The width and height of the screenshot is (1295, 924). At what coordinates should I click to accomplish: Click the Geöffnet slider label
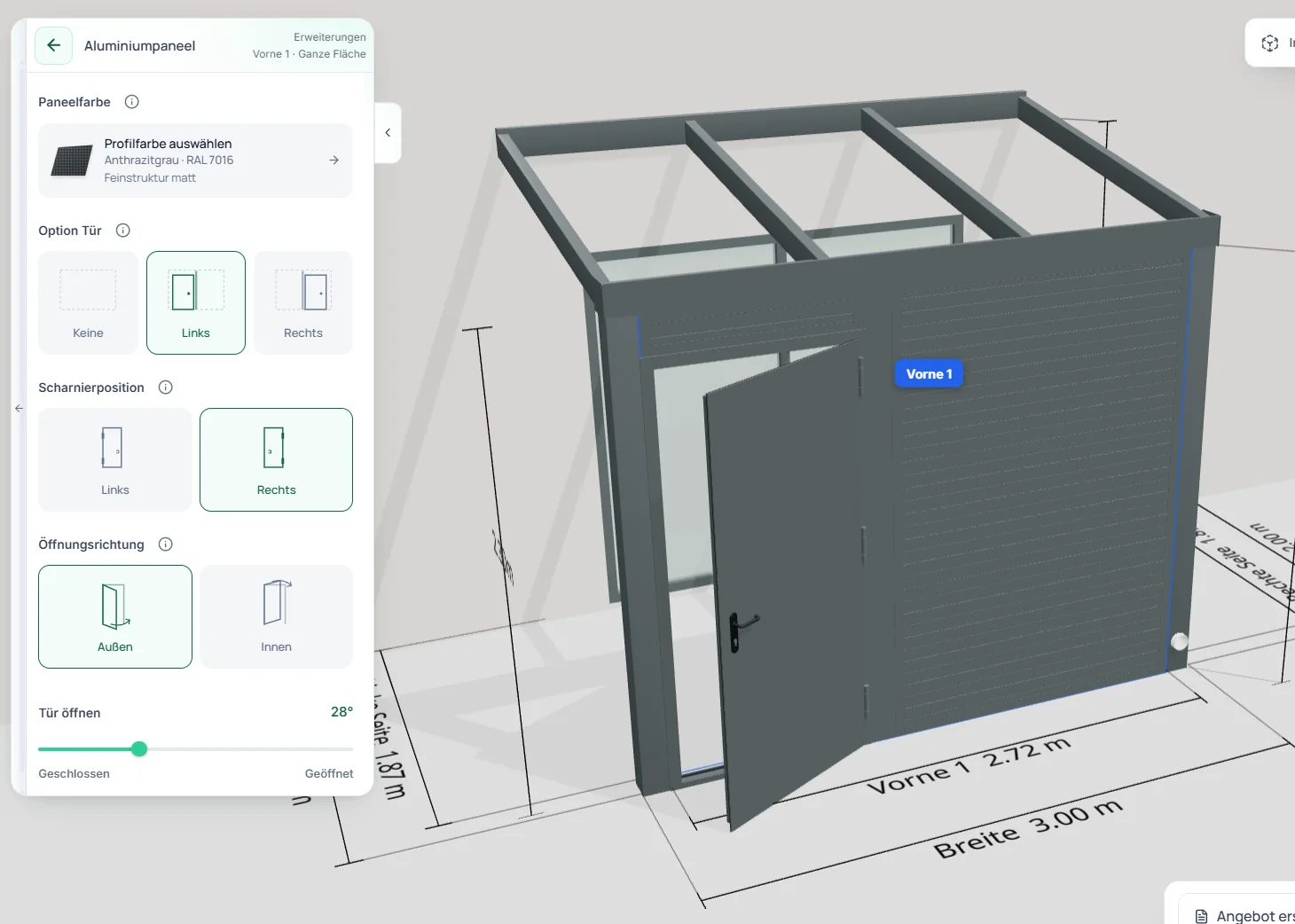[329, 774]
